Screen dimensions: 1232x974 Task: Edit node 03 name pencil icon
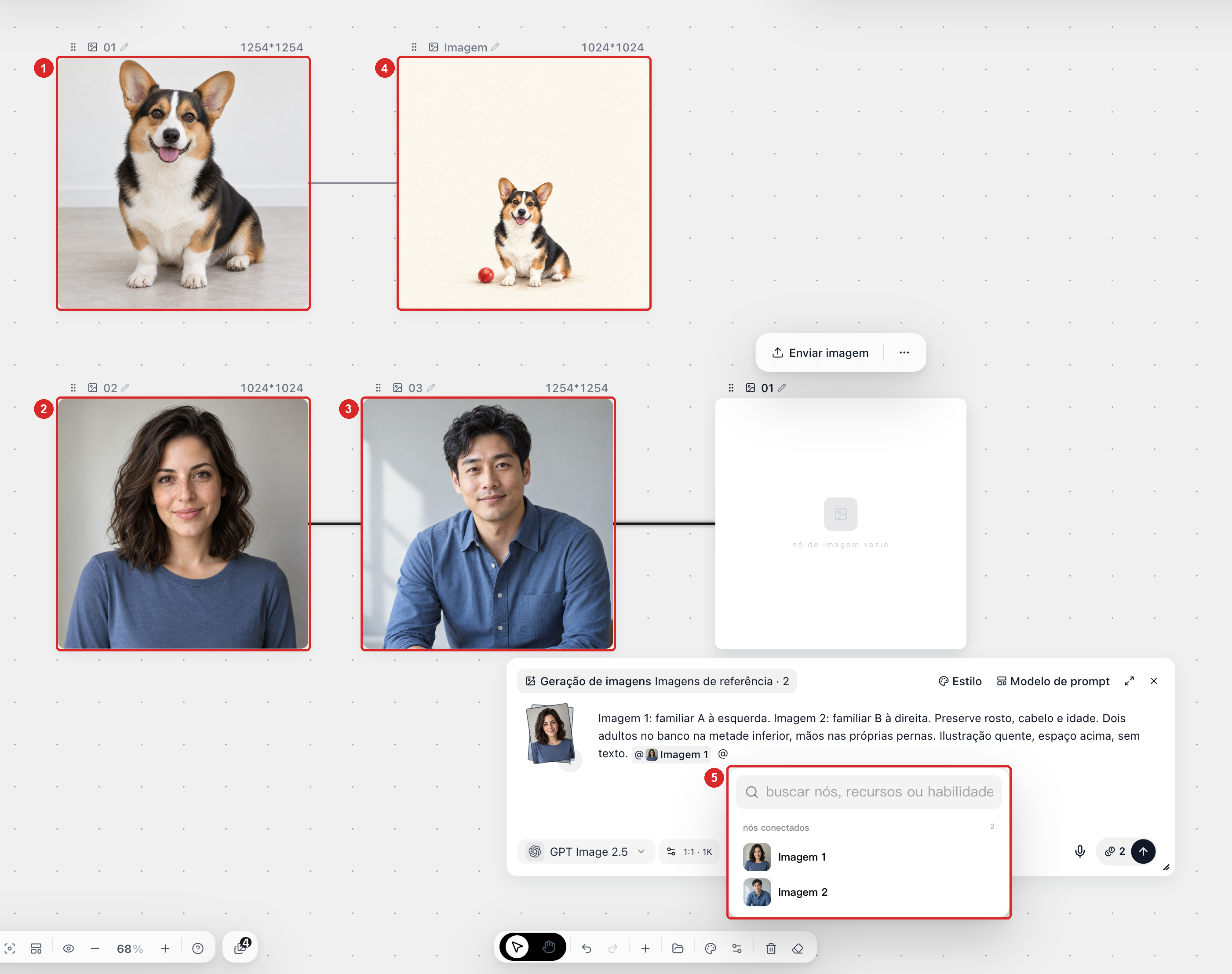431,387
